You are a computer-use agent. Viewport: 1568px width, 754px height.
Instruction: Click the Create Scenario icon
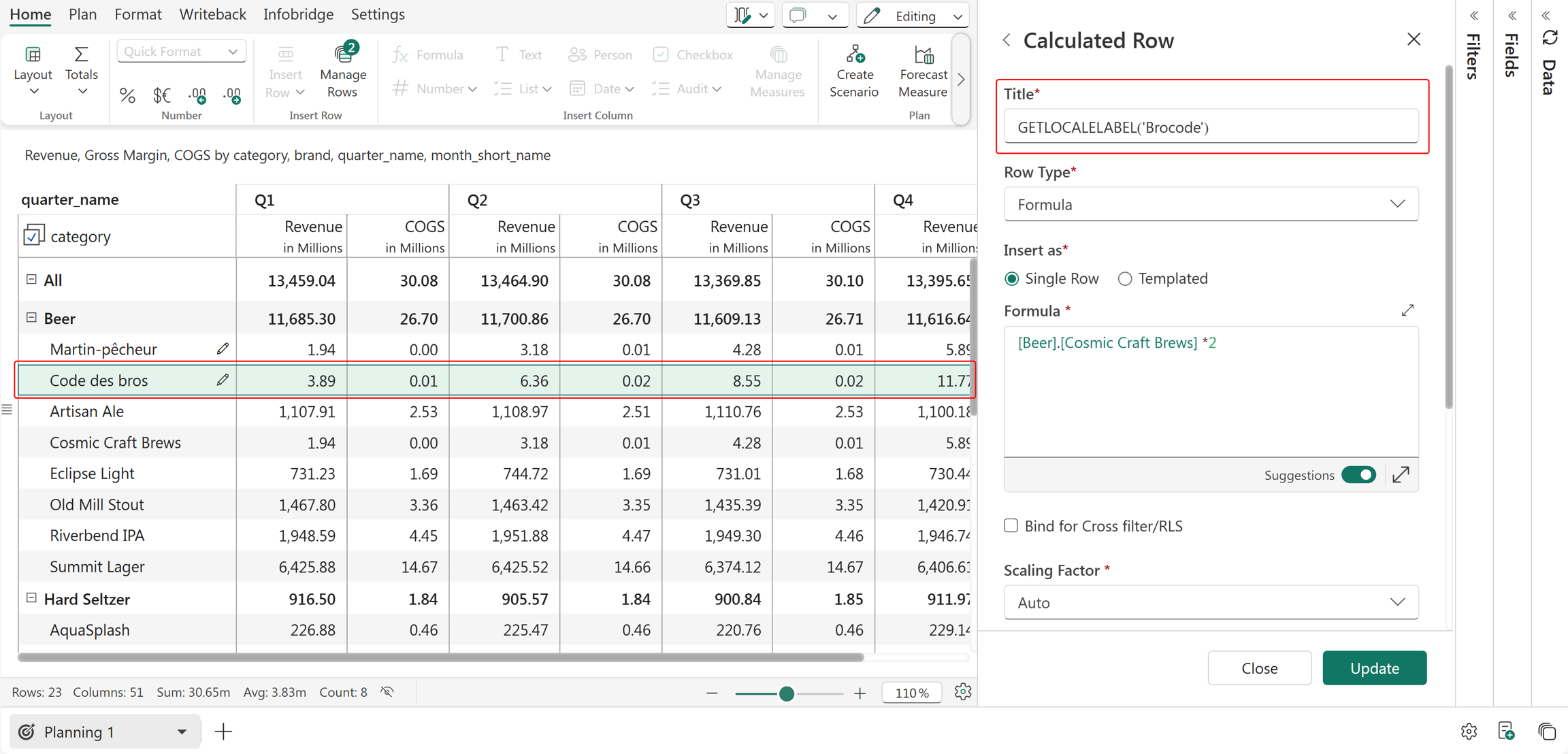pos(855,54)
